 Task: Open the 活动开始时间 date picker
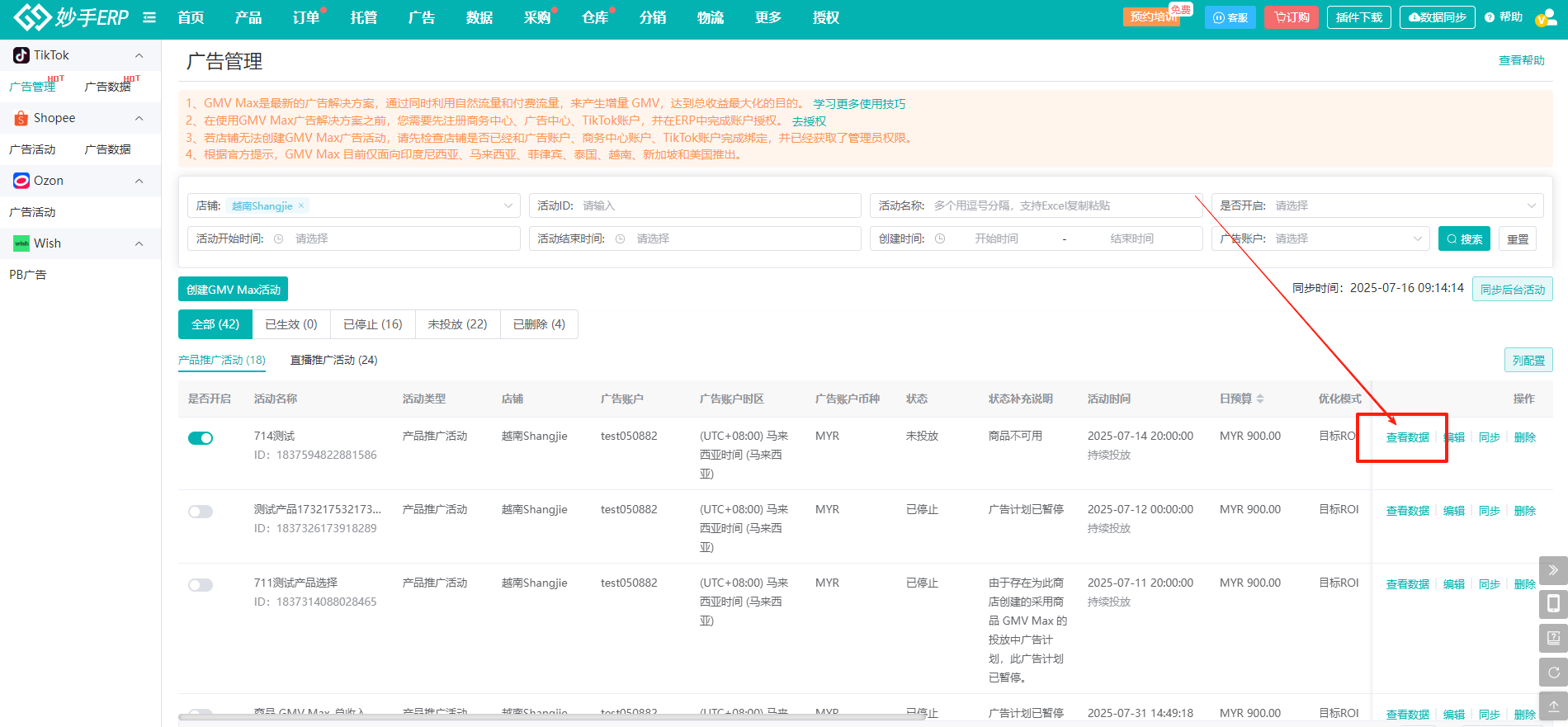click(x=354, y=238)
